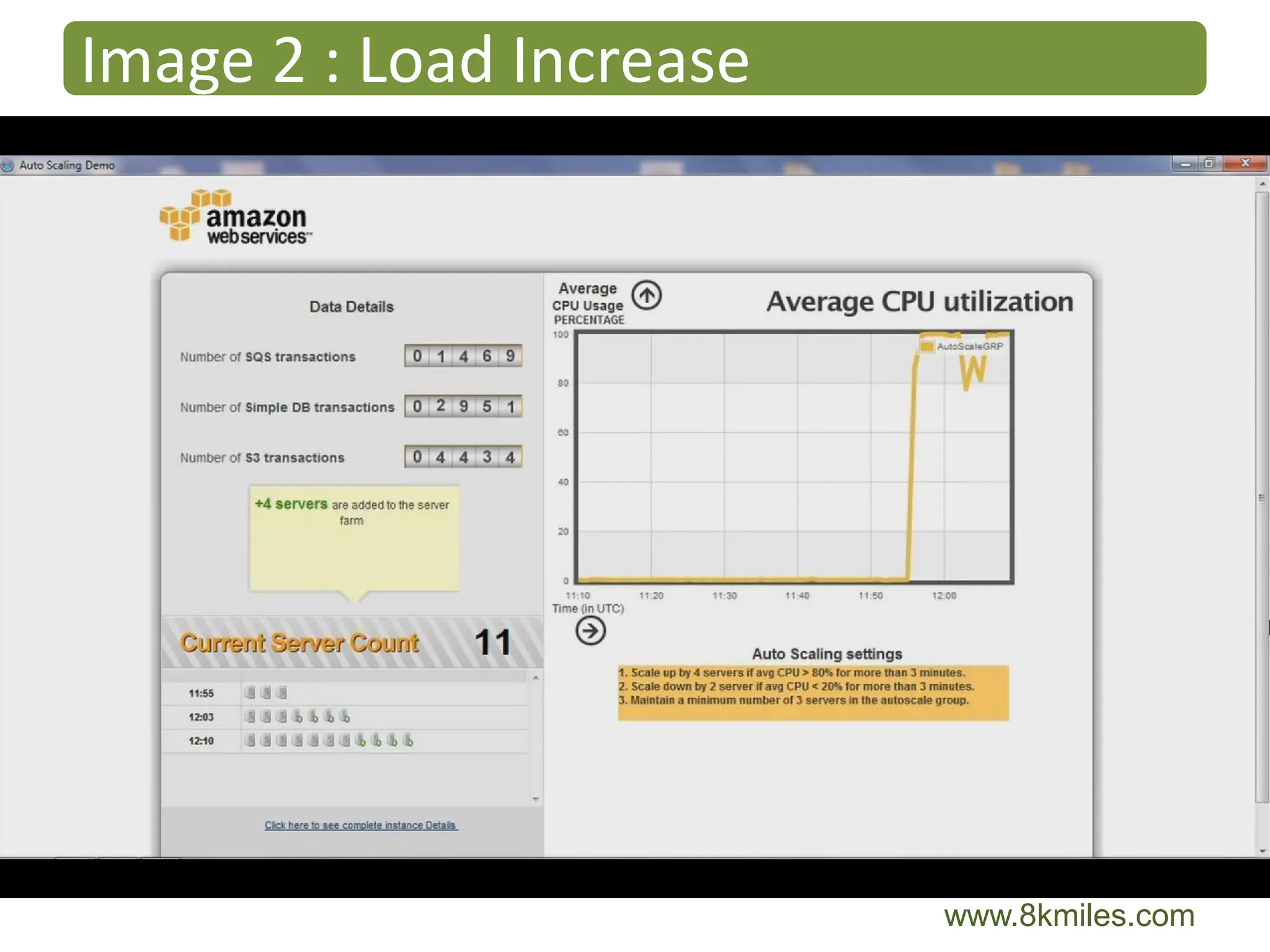Click the Internet Explorer icon in the title bar
The image size is (1270, 952).
(7, 165)
